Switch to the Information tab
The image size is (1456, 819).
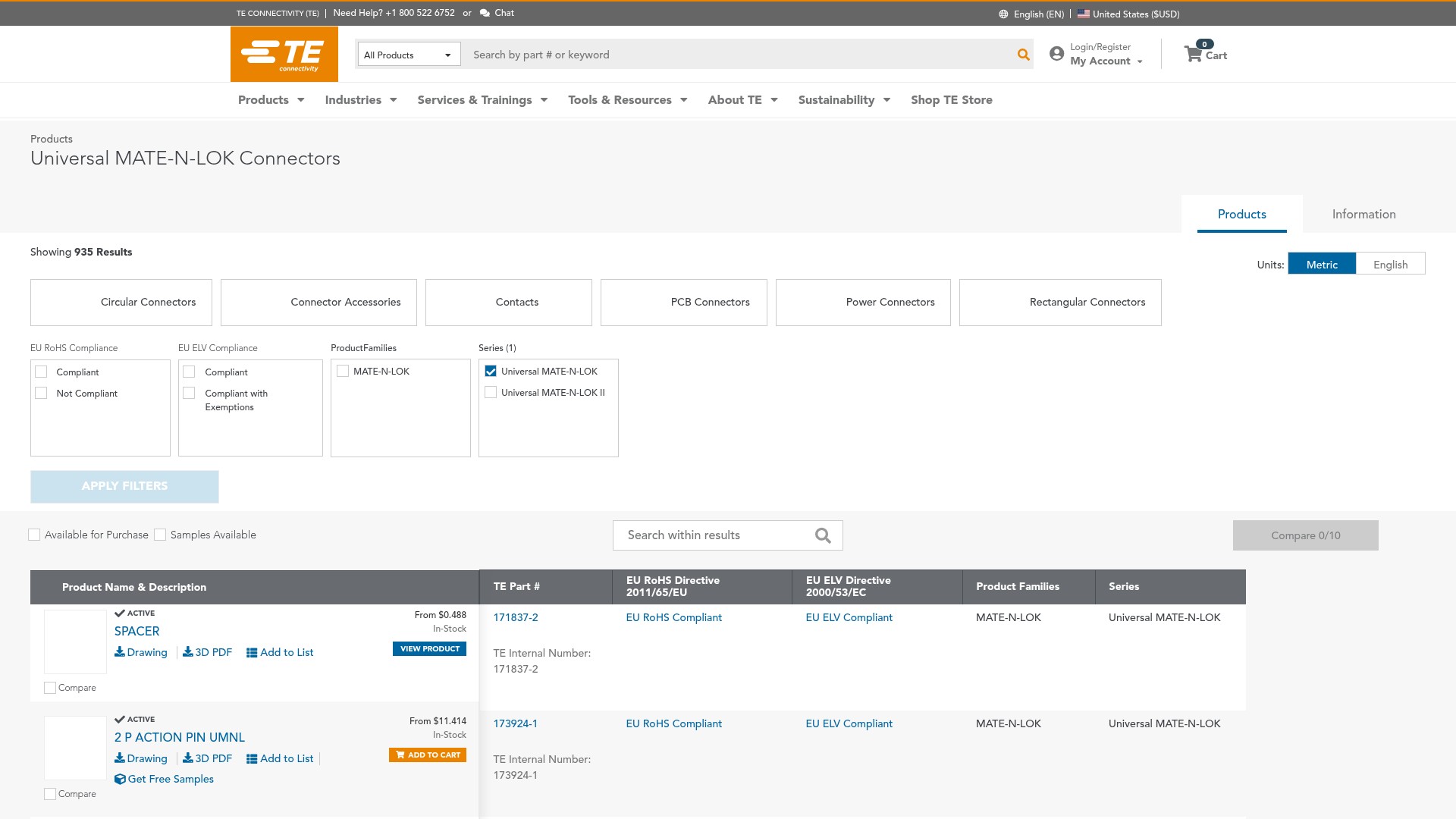[1364, 214]
